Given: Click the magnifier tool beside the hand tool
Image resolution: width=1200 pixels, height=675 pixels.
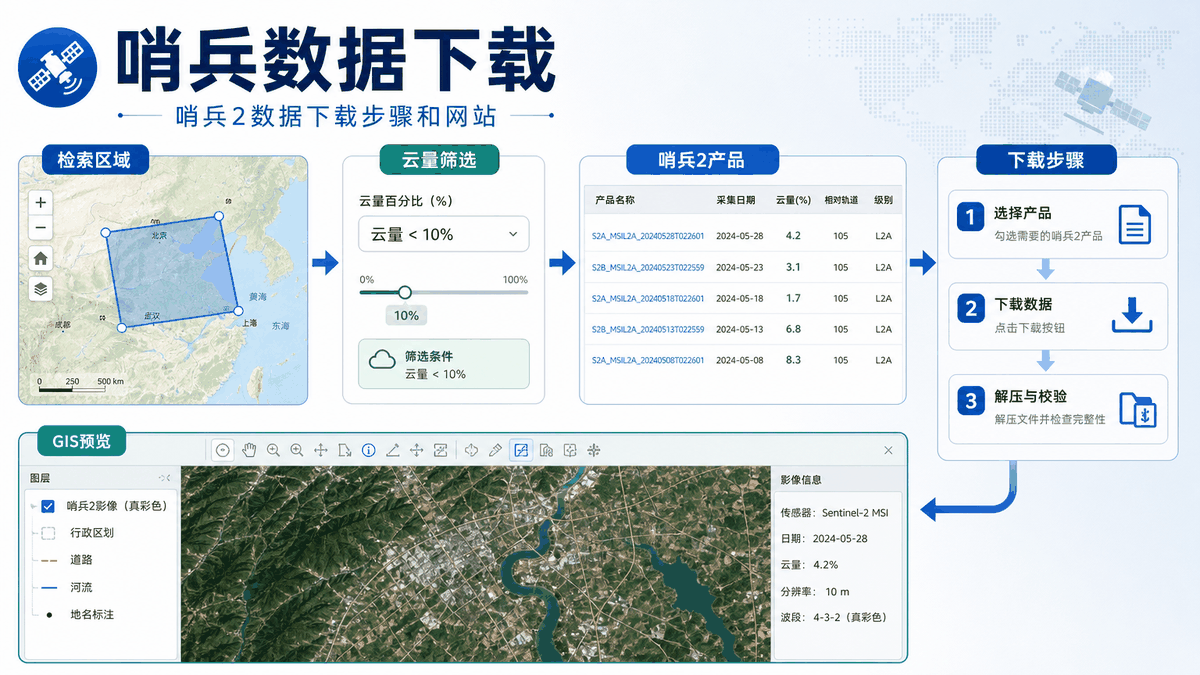Looking at the screenshot, I should (273, 451).
